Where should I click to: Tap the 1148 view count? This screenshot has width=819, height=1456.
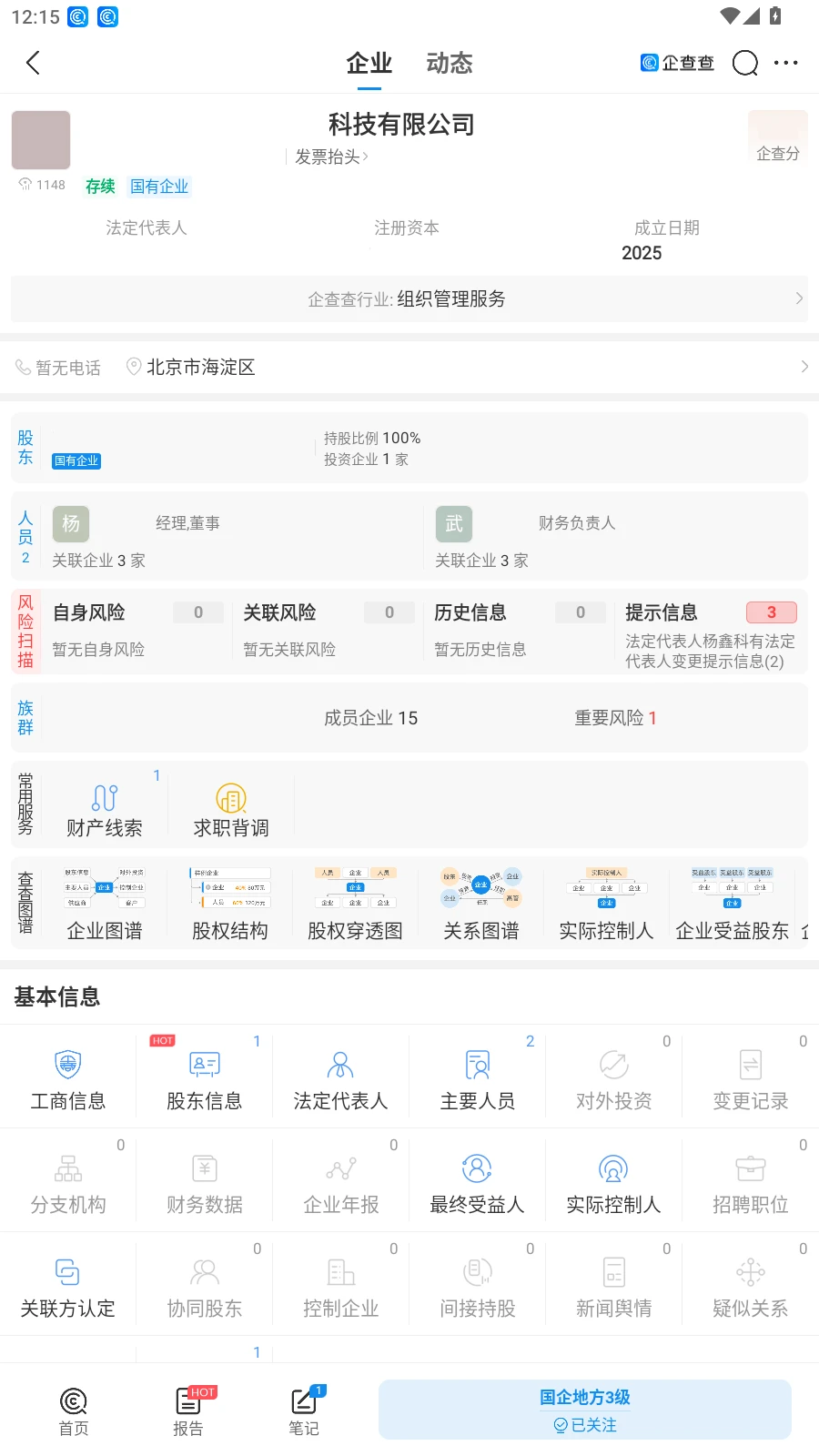[x=42, y=185]
